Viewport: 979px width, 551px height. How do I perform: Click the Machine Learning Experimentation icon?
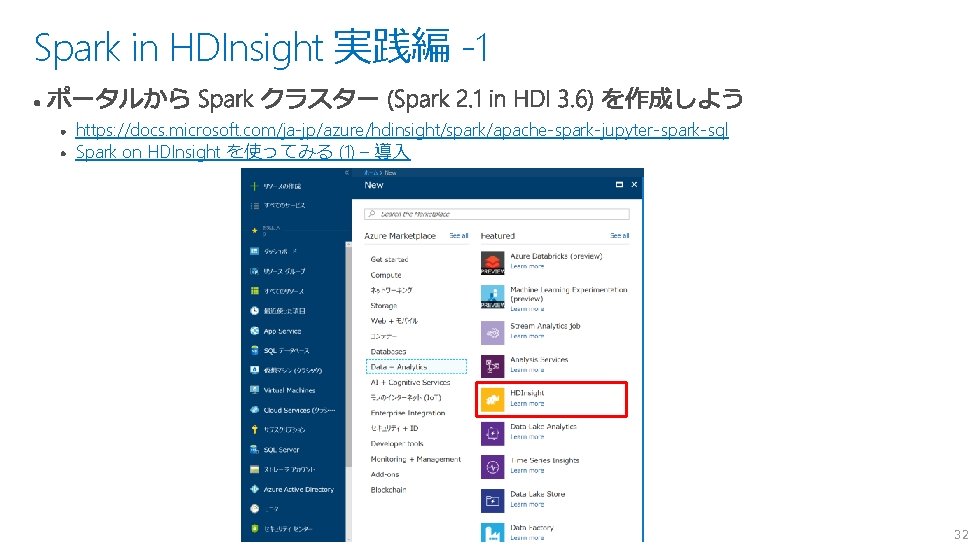pos(493,296)
